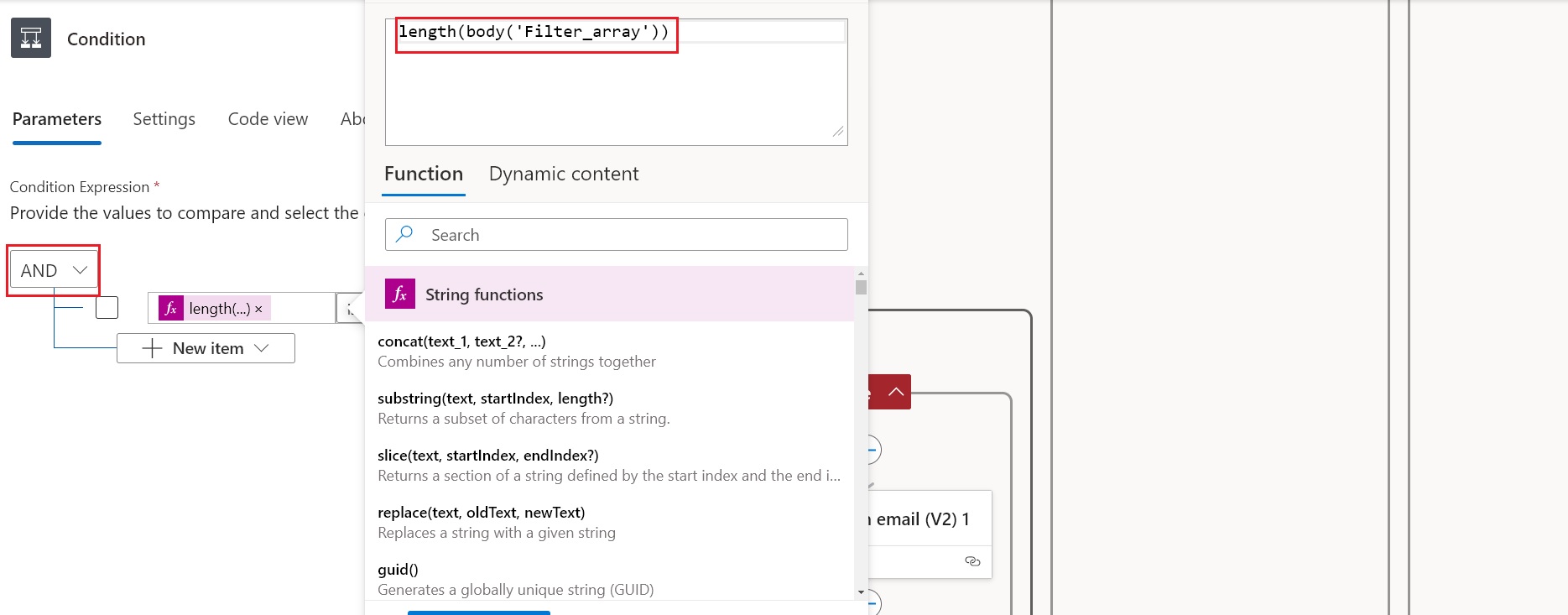This screenshot has width=1568, height=615.
Task: Click the plus icon on New item
Action: 152,348
